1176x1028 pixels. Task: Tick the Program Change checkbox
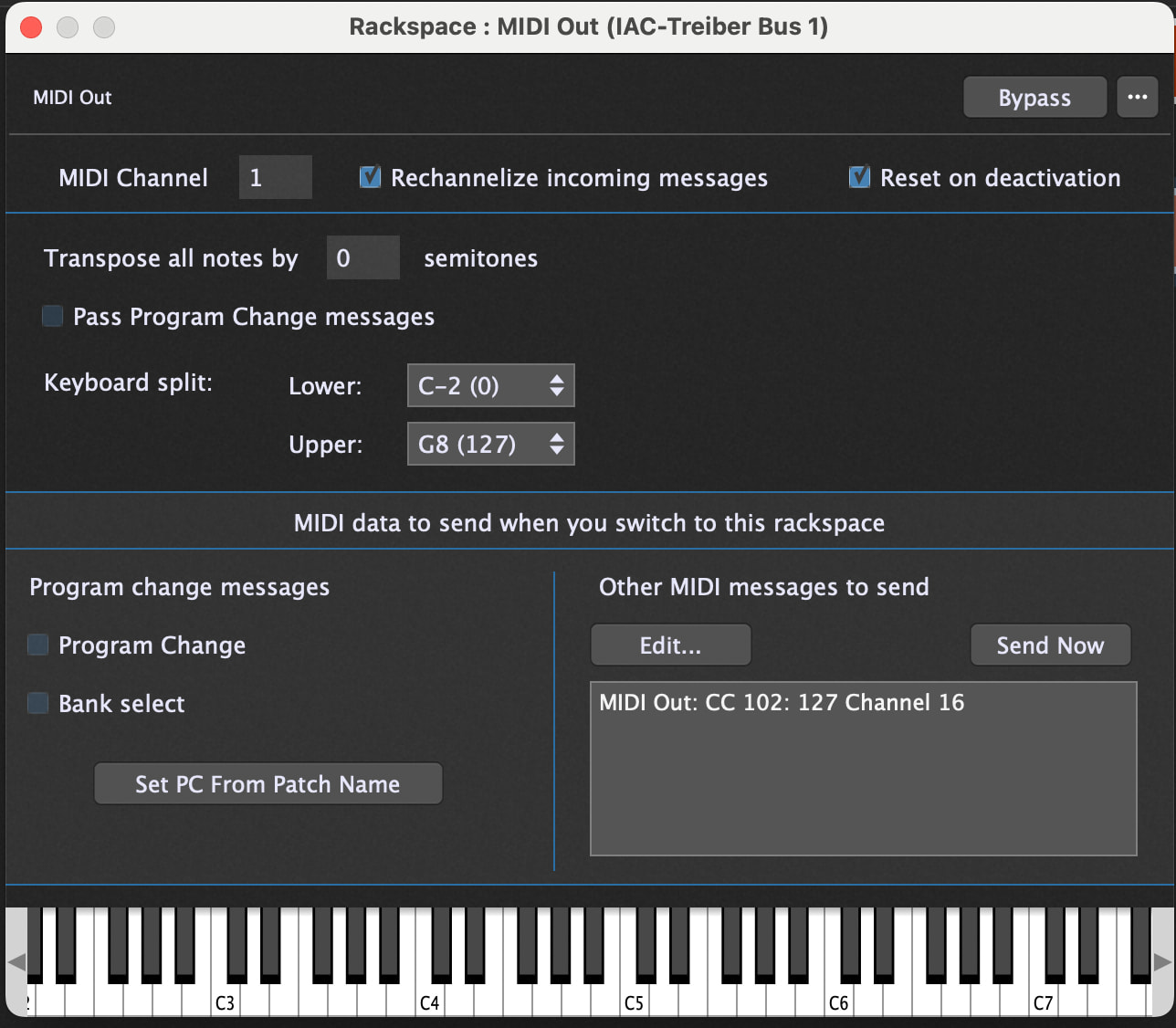(x=38, y=645)
